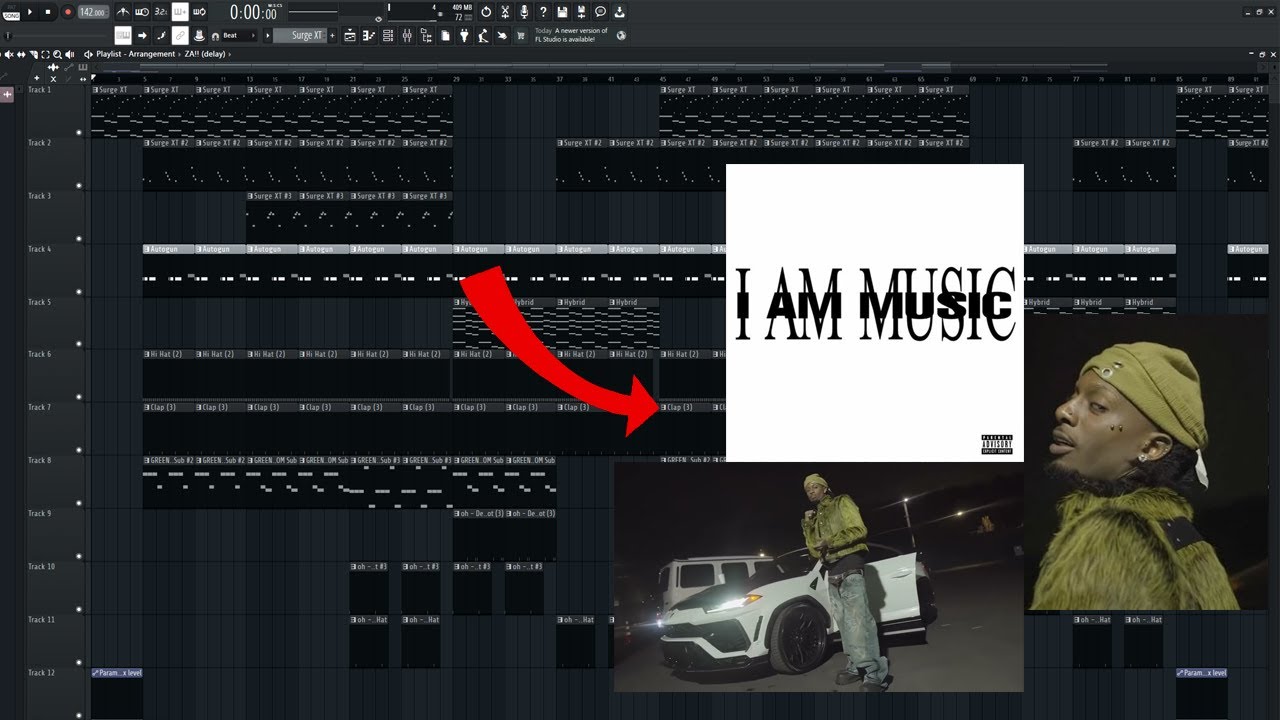Click the 0:00:00 time display
This screenshot has width=1280, height=720.
point(254,12)
